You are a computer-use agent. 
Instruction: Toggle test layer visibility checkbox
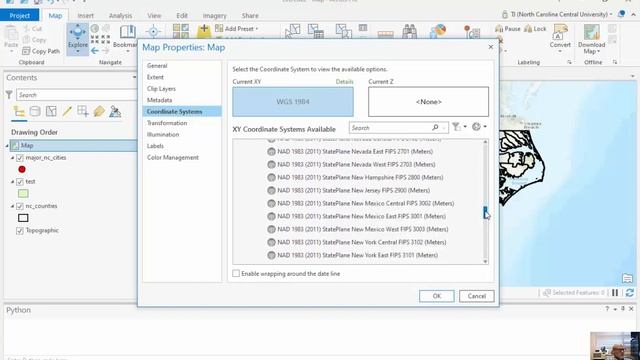pos(20,182)
